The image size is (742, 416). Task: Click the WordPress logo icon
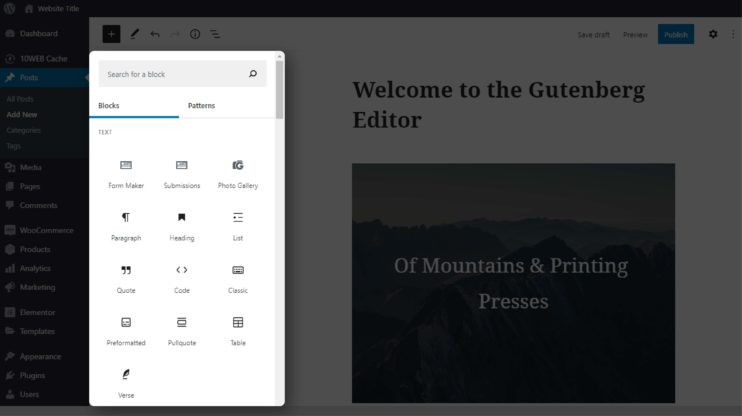9,9
